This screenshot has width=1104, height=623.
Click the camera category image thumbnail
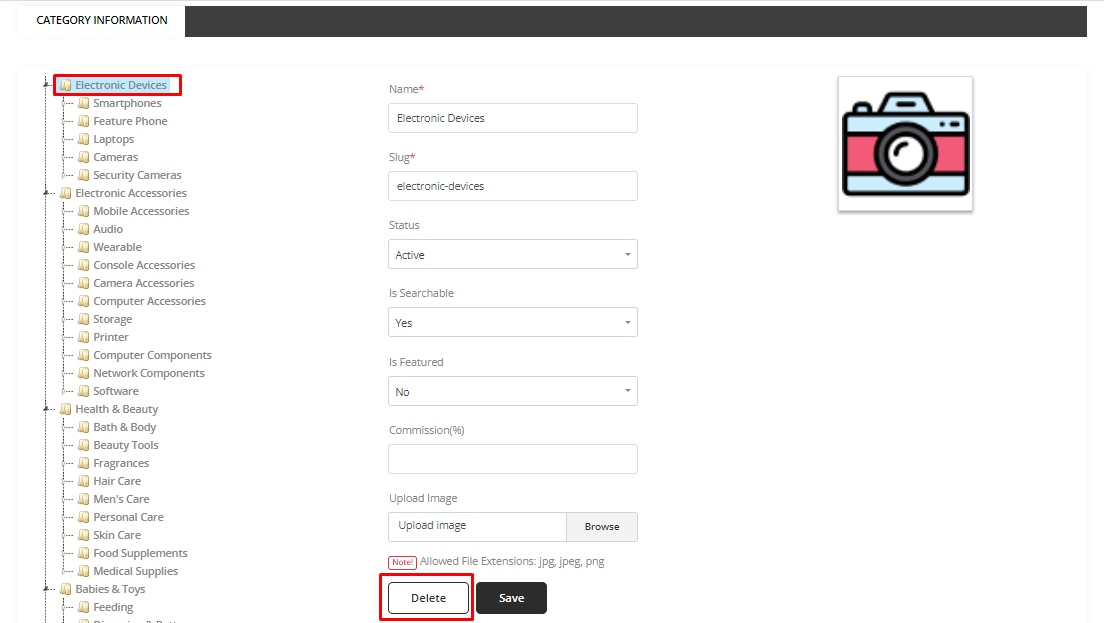pyautogui.click(x=905, y=144)
